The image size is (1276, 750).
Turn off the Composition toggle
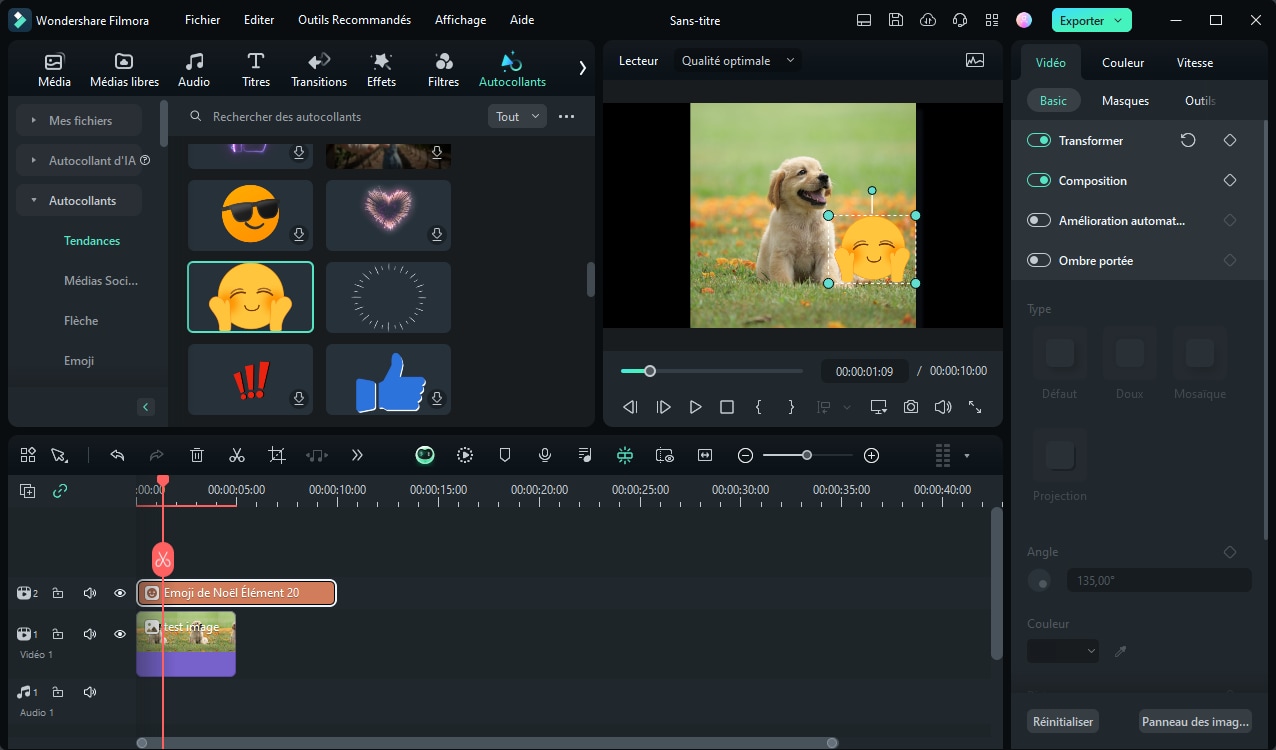[1039, 180]
